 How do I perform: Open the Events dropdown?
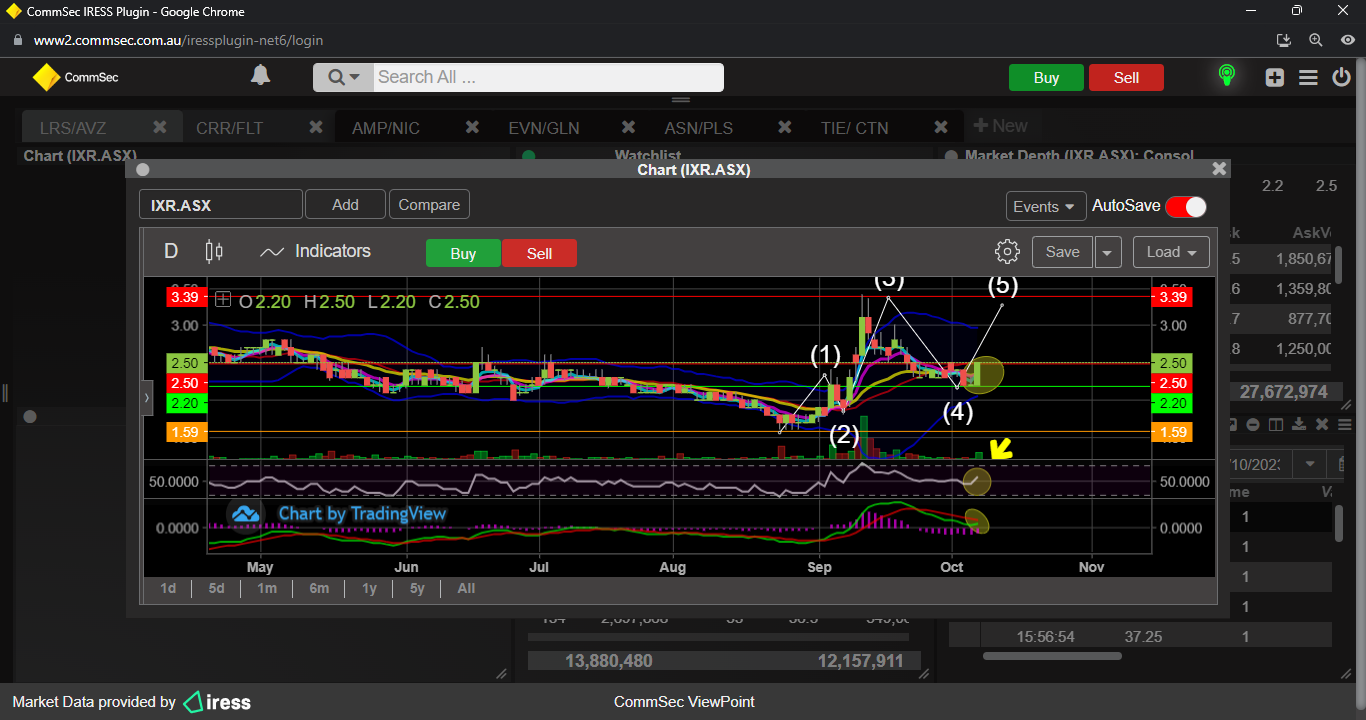pos(1045,206)
